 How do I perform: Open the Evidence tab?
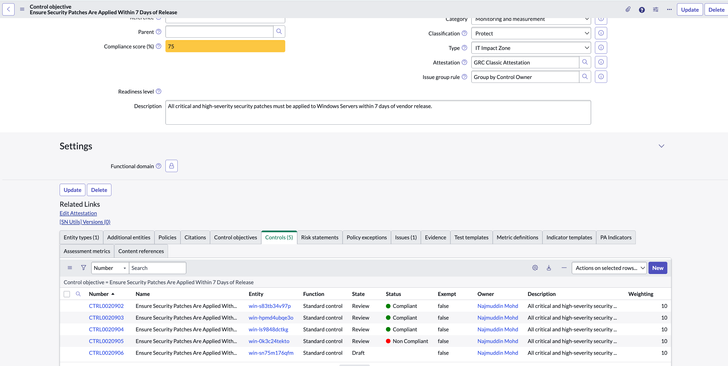[x=436, y=237]
